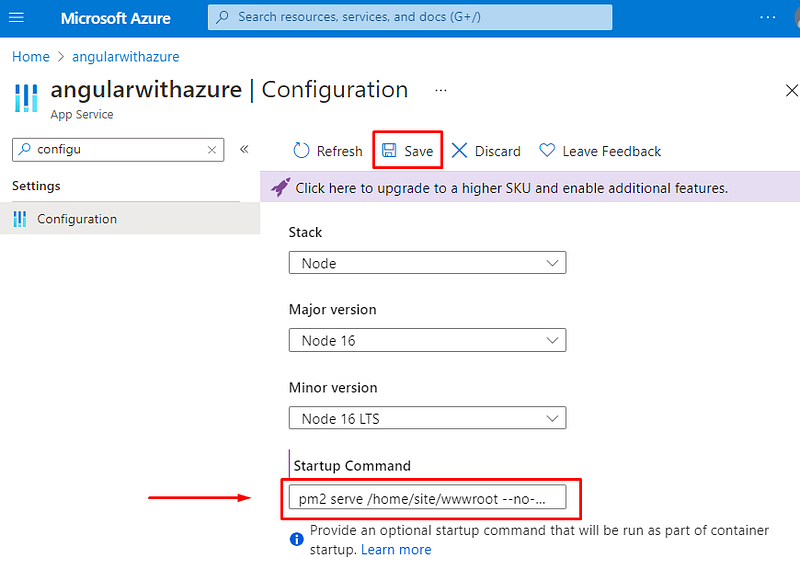Click the 'Minor version' label
Viewport: 800px width, 579px height.
333,388
